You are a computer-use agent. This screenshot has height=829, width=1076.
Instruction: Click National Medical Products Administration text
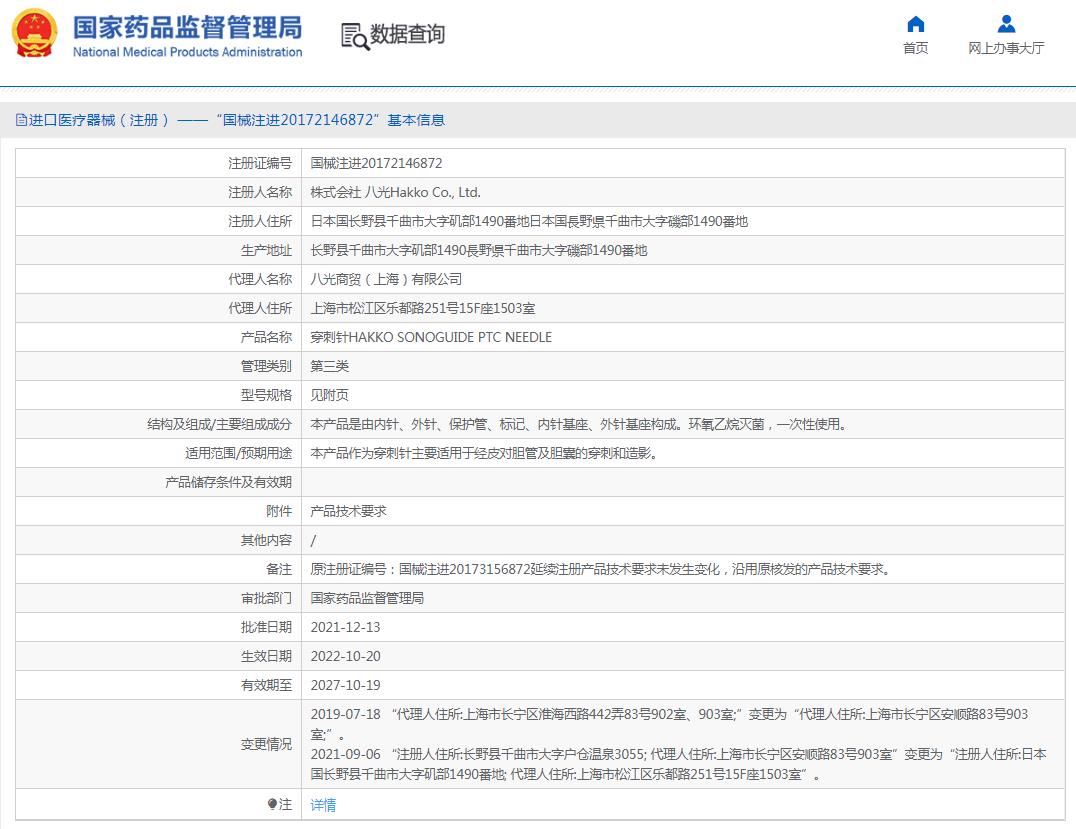tap(187, 52)
